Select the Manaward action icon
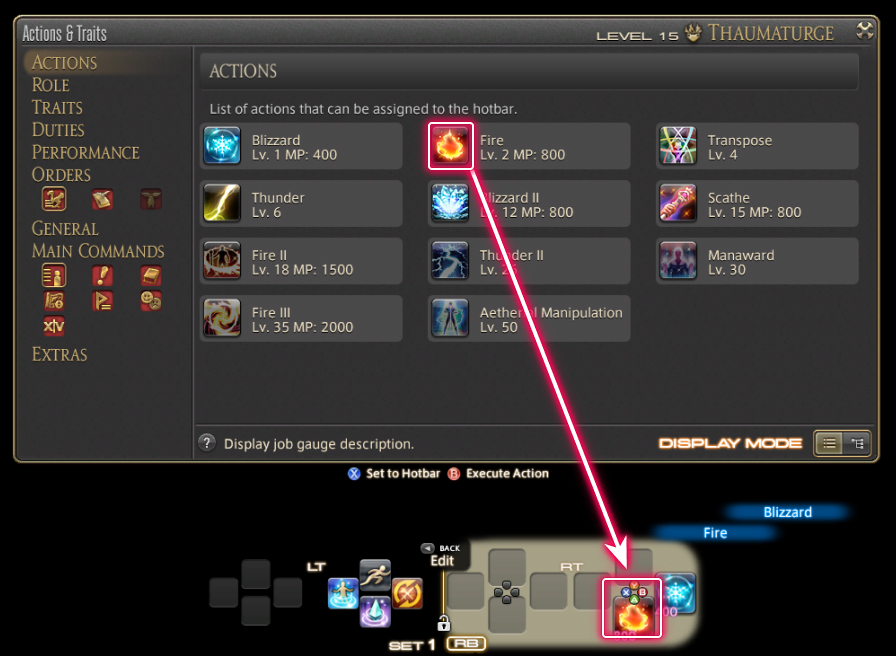 point(678,261)
